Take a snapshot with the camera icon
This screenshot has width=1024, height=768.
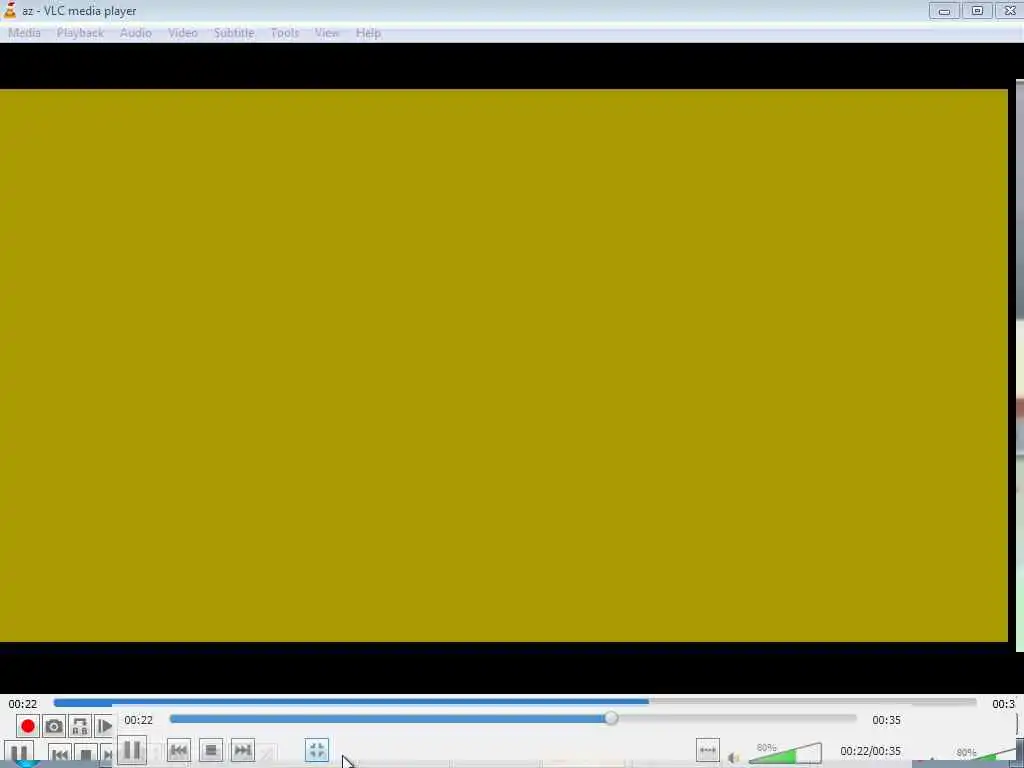click(x=54, y=726)
